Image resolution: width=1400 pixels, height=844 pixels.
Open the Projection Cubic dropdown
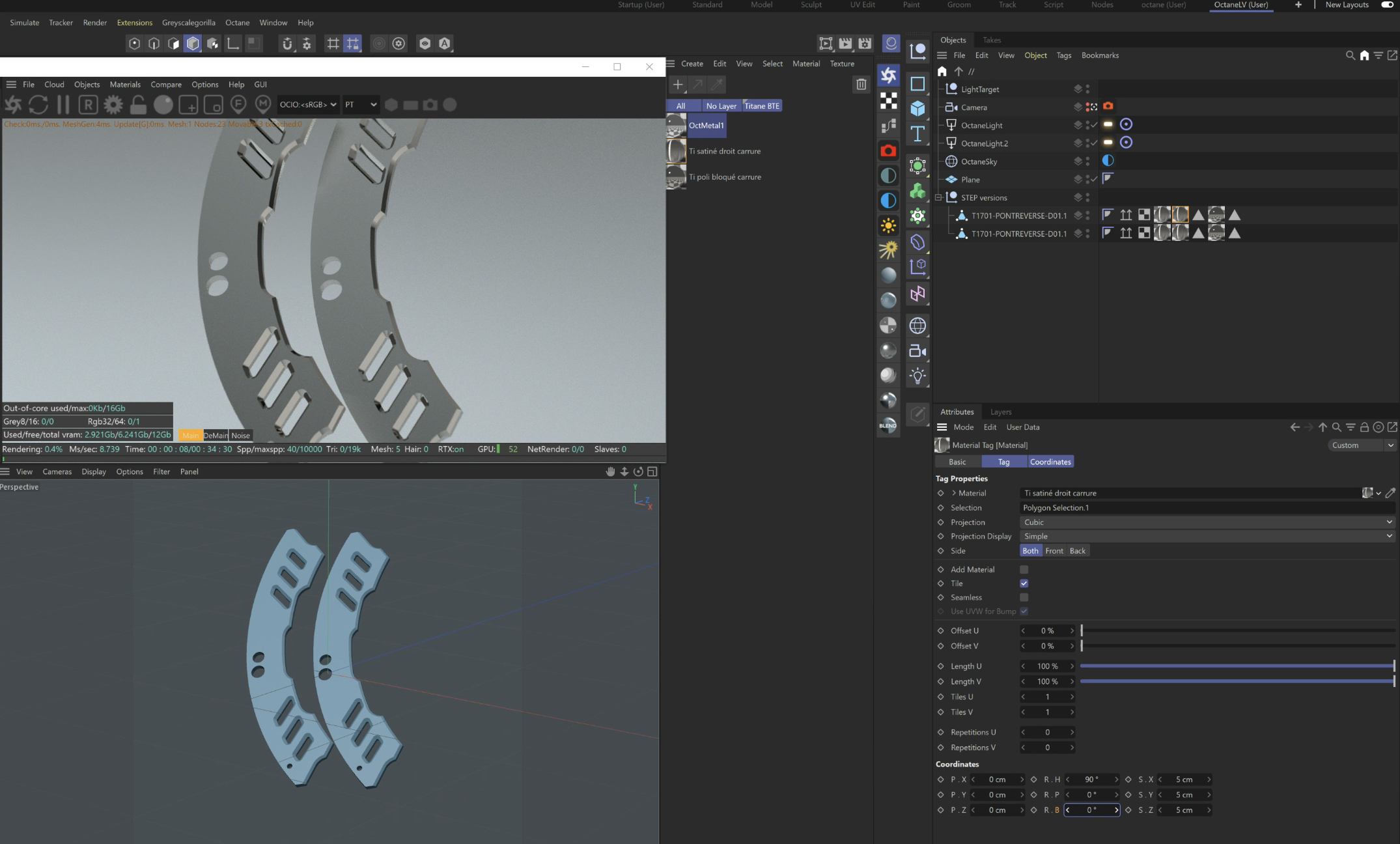click(1207, 522)
